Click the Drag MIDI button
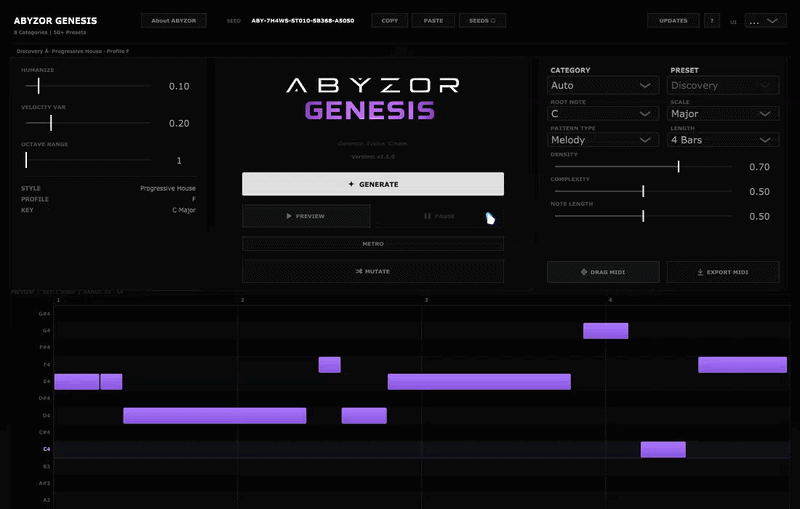 [603, 272]
